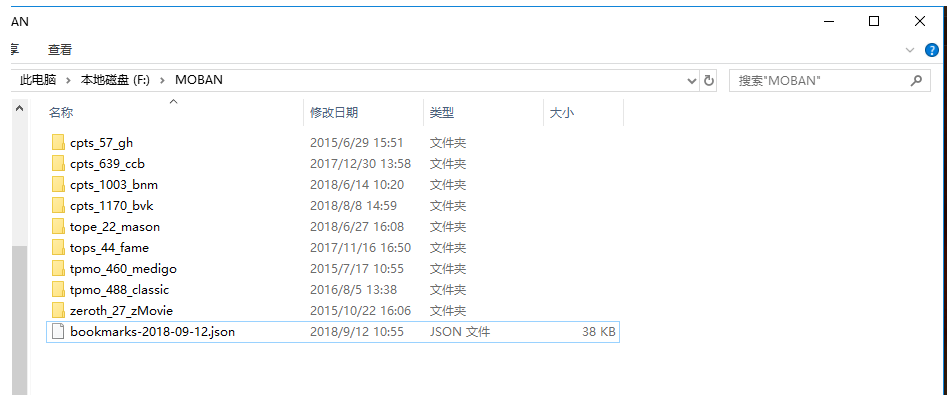
Task: Open the 查看 ribbon tab
Action: [x=60, y=50]
